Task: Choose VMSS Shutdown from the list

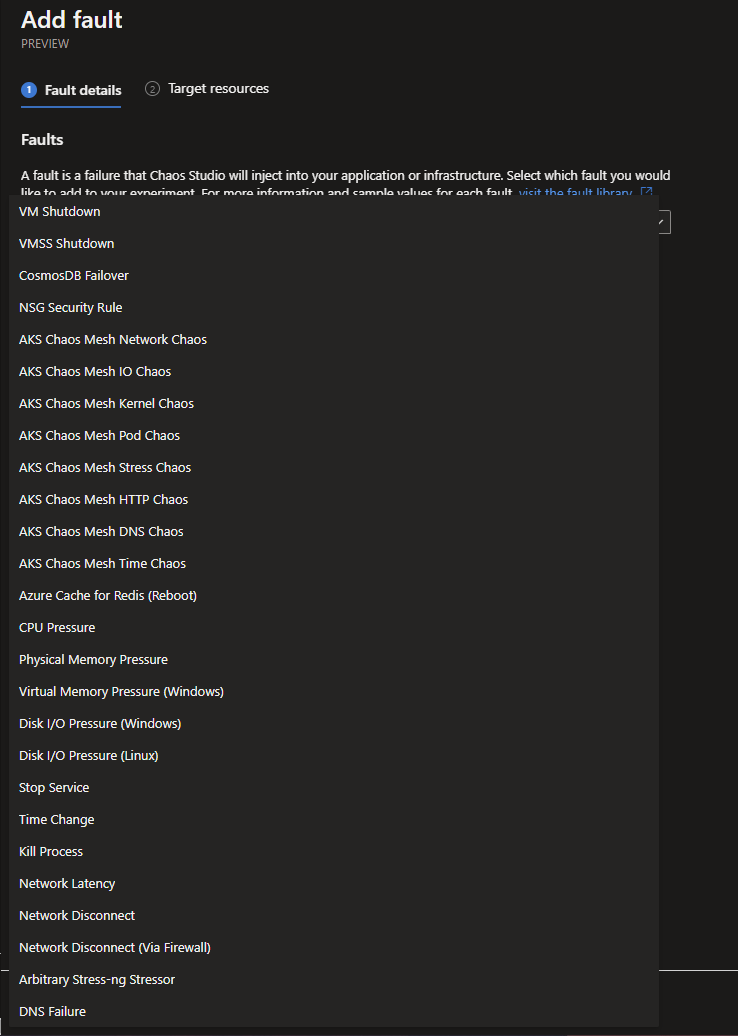Action: tap(67, 244)
